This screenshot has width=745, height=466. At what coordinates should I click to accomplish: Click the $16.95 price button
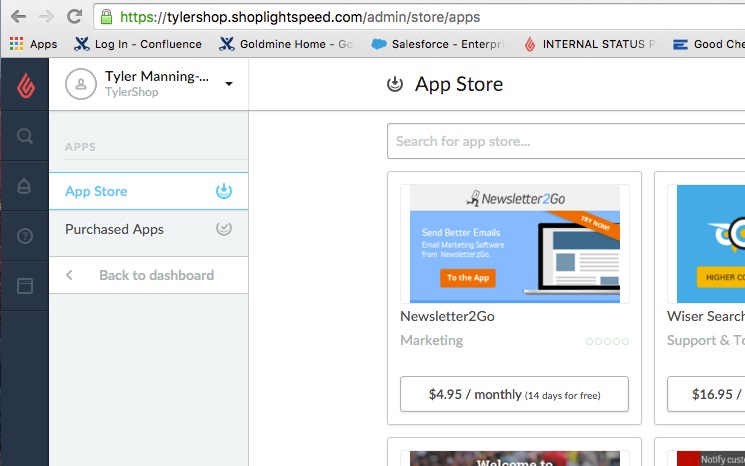pos(706,394)
